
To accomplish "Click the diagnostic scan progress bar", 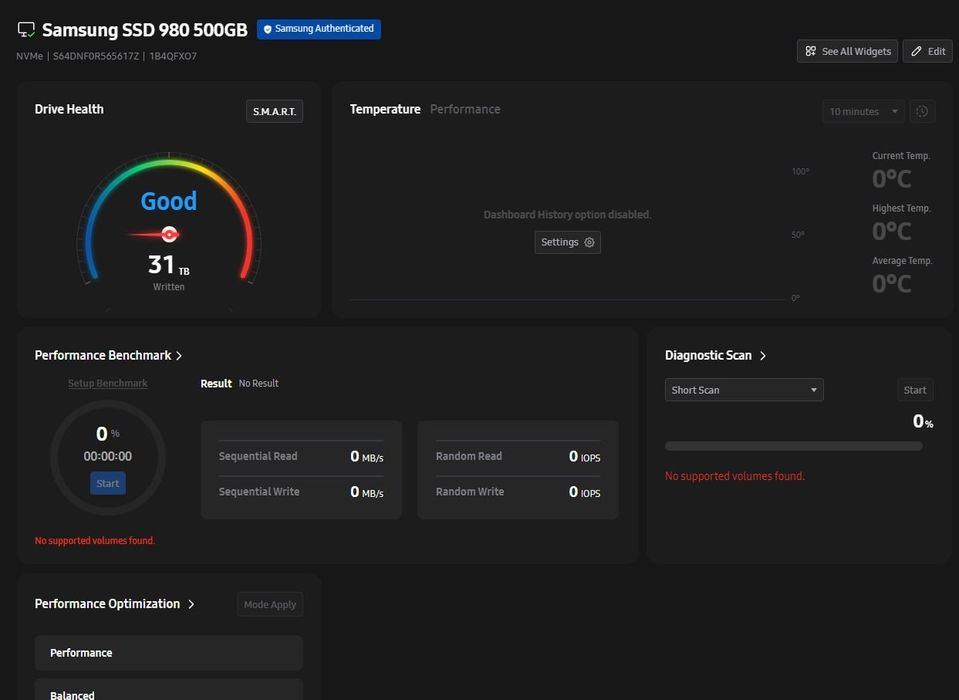I will coord(794,446).
